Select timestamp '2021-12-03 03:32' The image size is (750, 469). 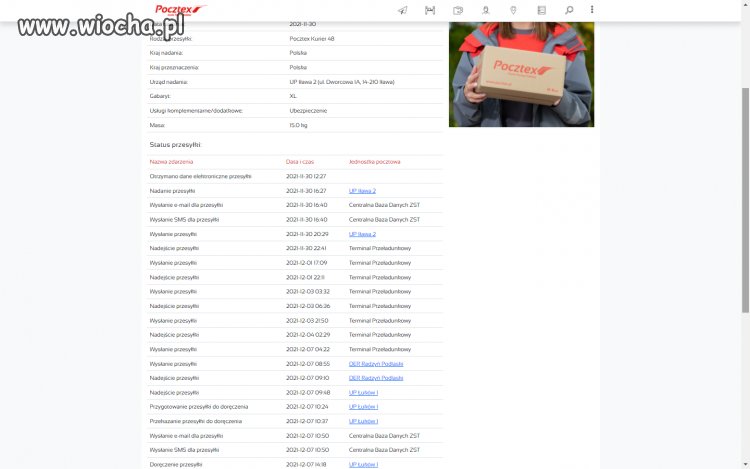(x=308, y=292)
